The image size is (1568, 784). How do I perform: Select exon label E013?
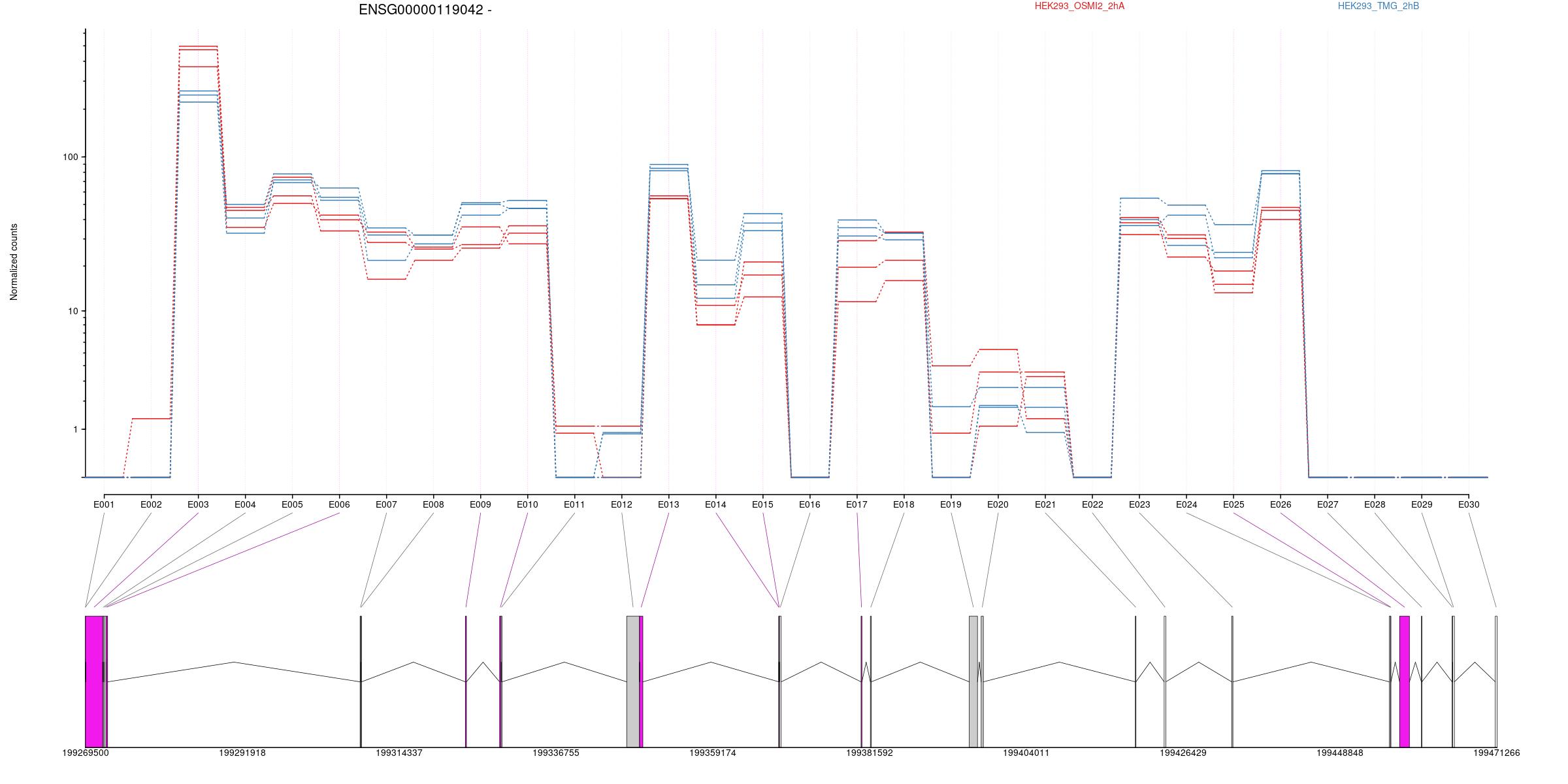[x=668, y=504]
